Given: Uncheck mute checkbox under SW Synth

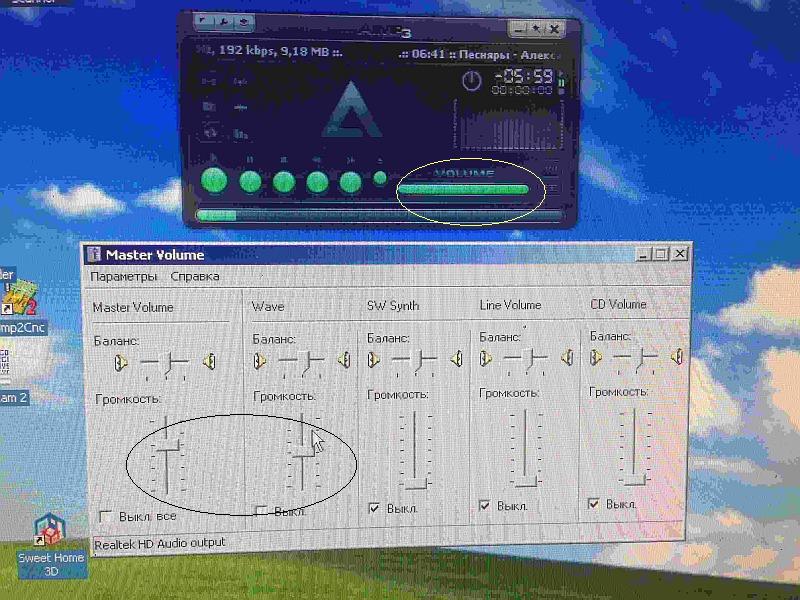Looking at the screenshot, I should [x=375, y=508].
